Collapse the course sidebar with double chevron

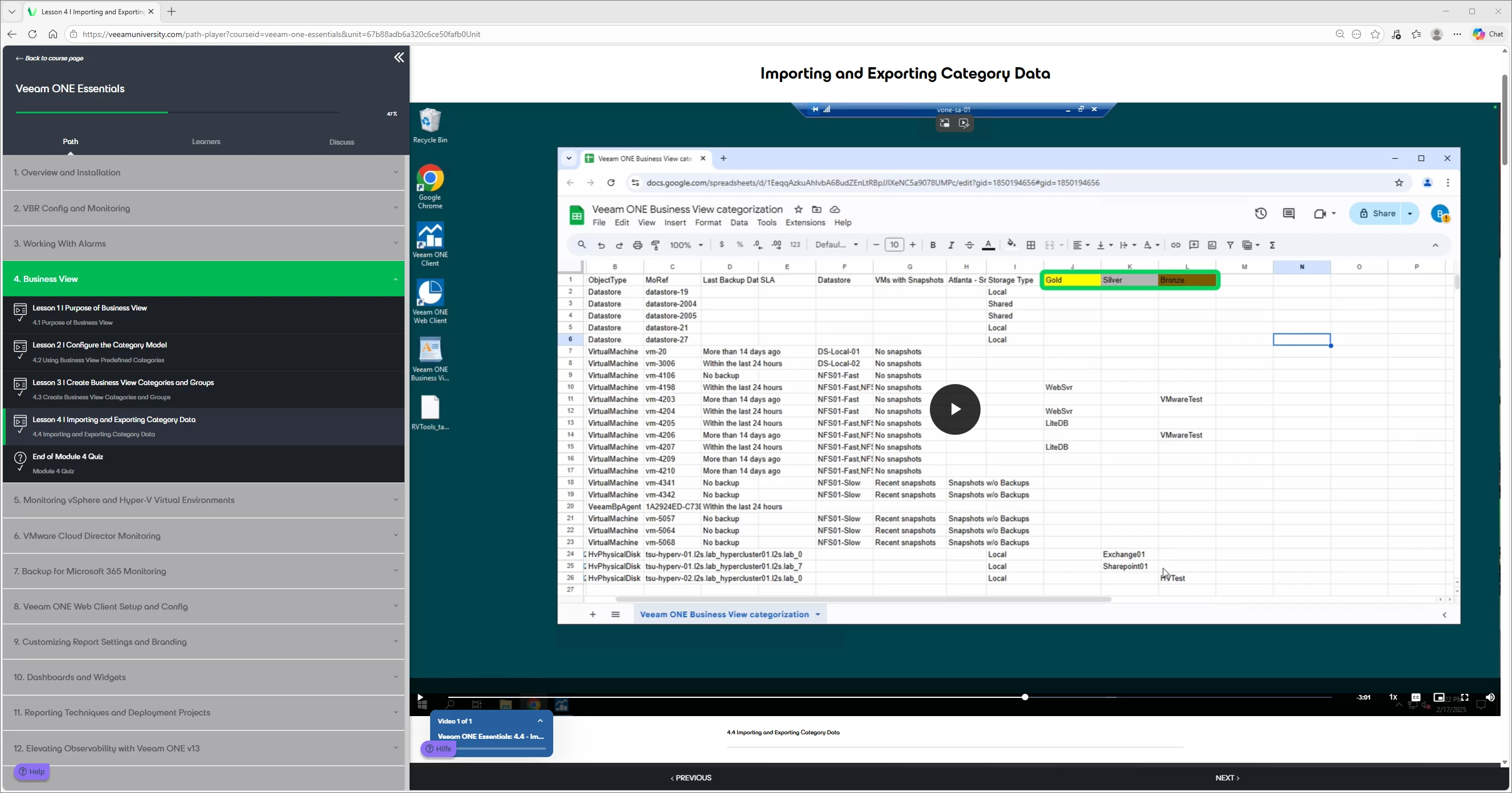399,58
